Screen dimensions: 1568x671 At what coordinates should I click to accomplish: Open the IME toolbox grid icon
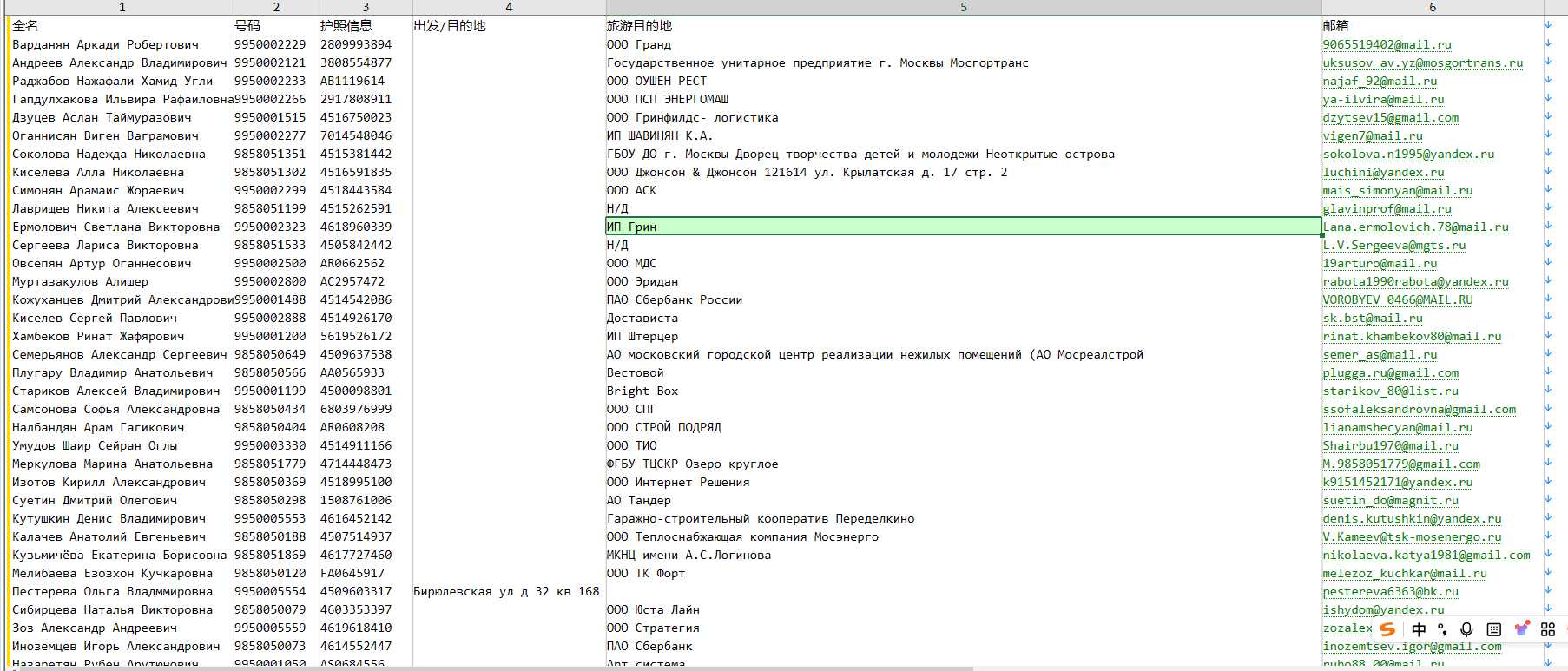pyautogui.click(x=1548, y=629)
